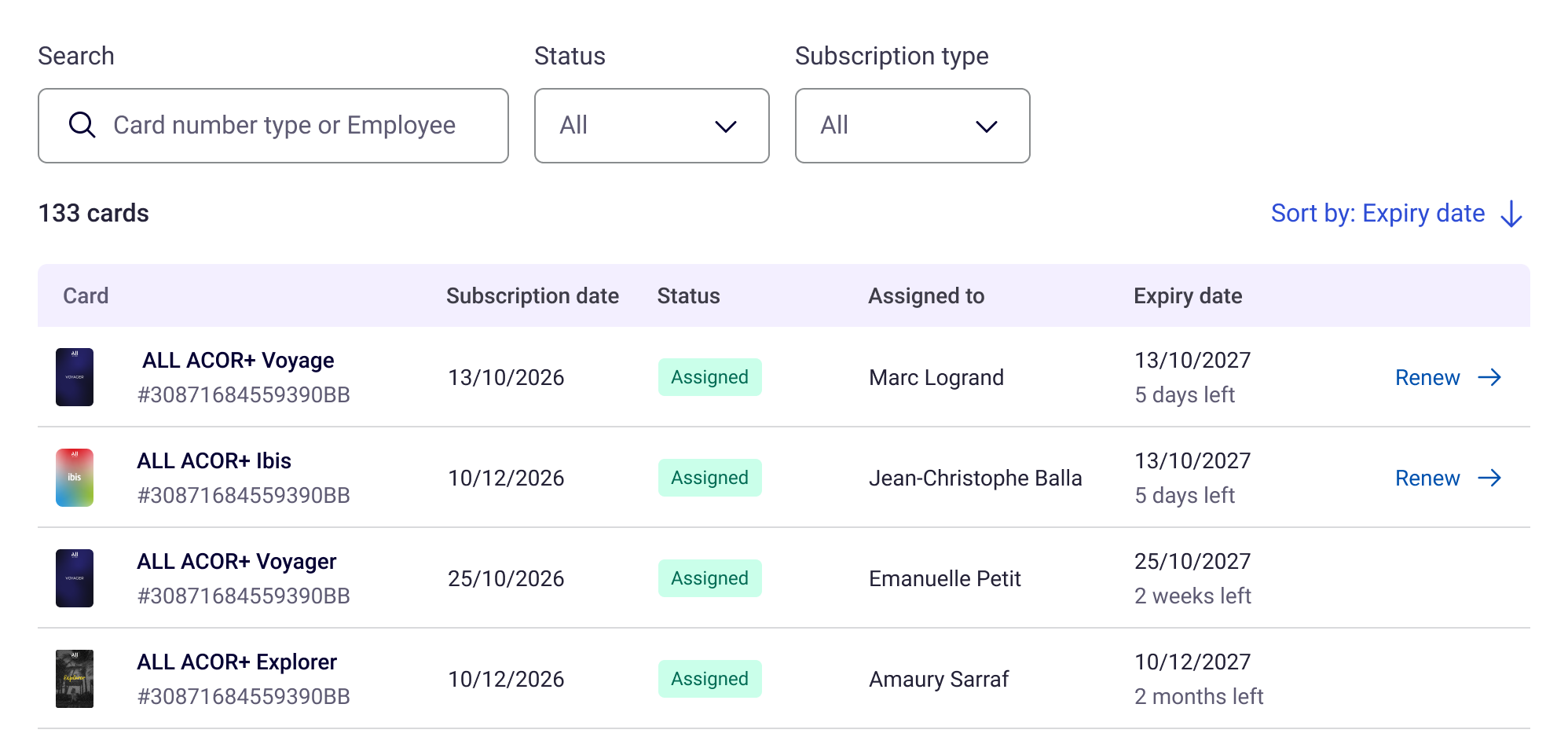Click subscription date 25/10/2026
The image size is (1568, 748).
pyautogui.click(x=506, y=579)
